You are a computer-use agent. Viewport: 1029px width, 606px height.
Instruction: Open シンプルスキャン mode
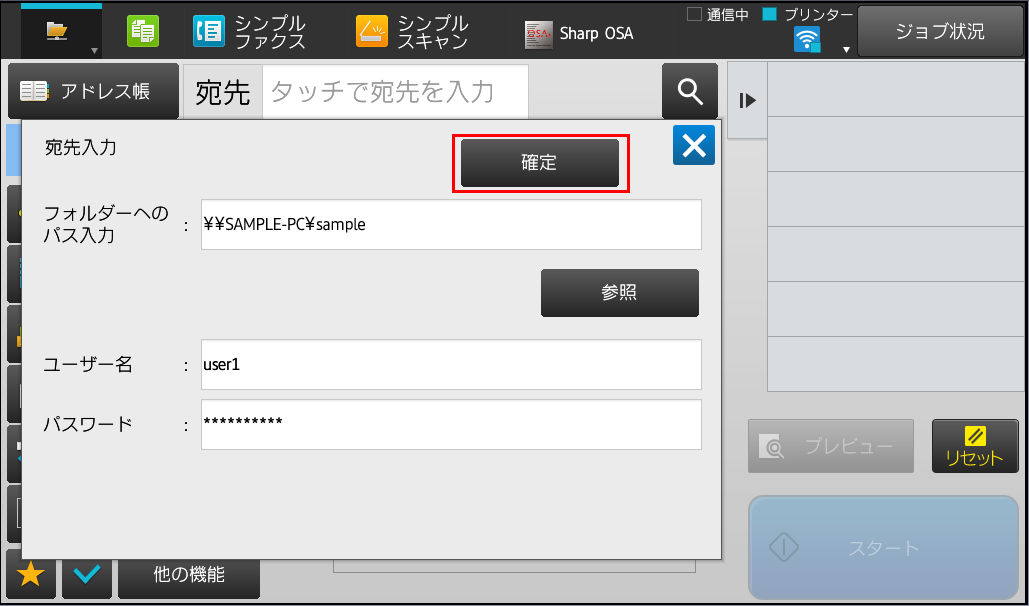click(412, 32)
